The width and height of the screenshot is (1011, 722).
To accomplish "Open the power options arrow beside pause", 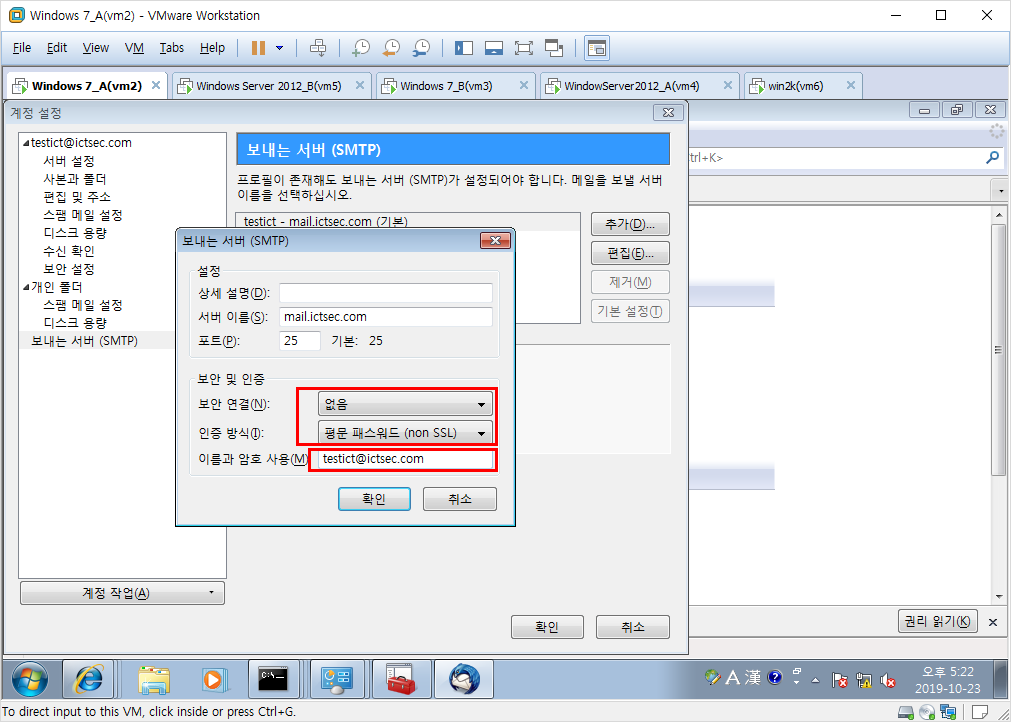I will pyautogui.click(x=279, y=48).
